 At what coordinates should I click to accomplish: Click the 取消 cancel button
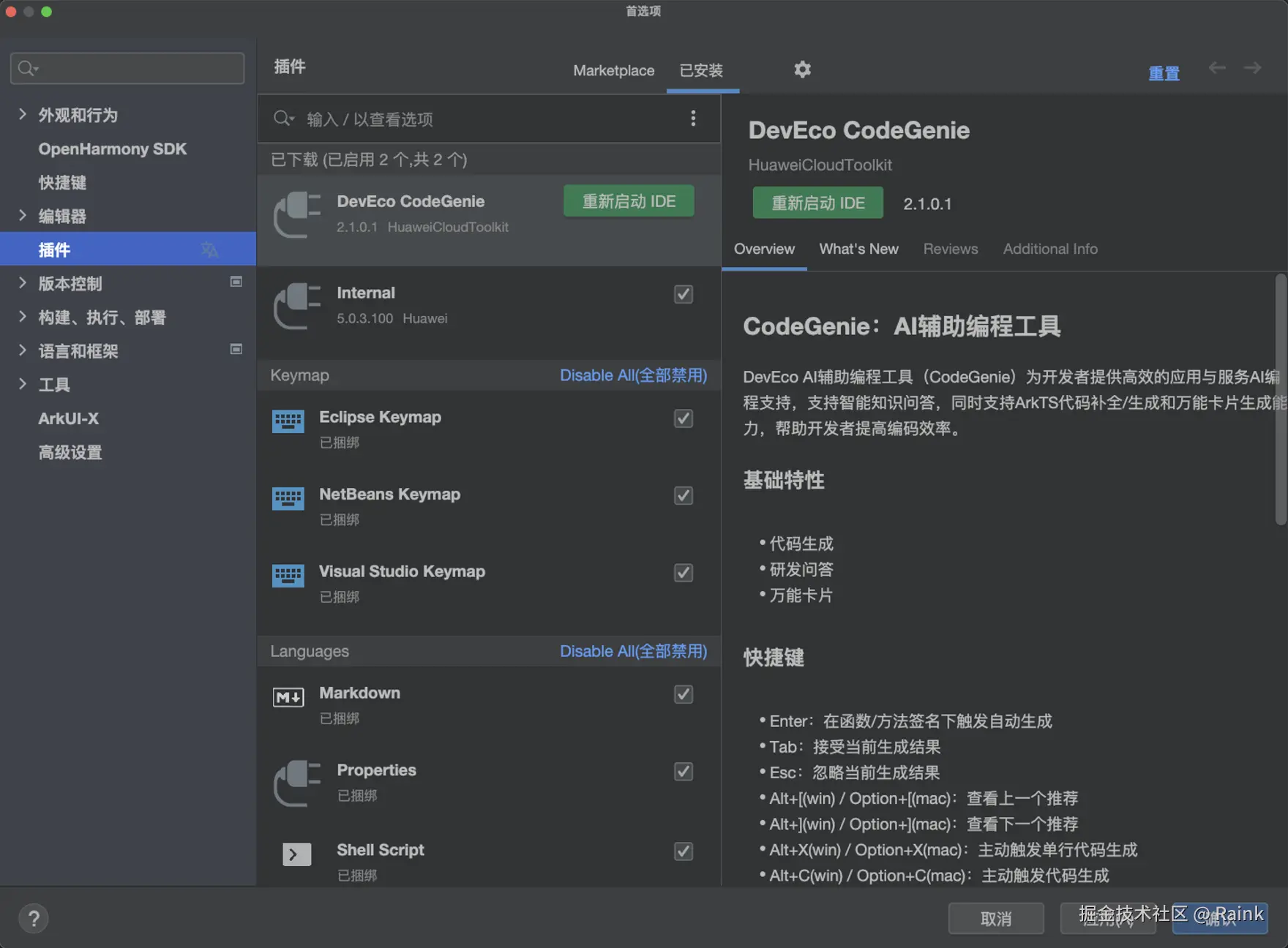point(996,919)
